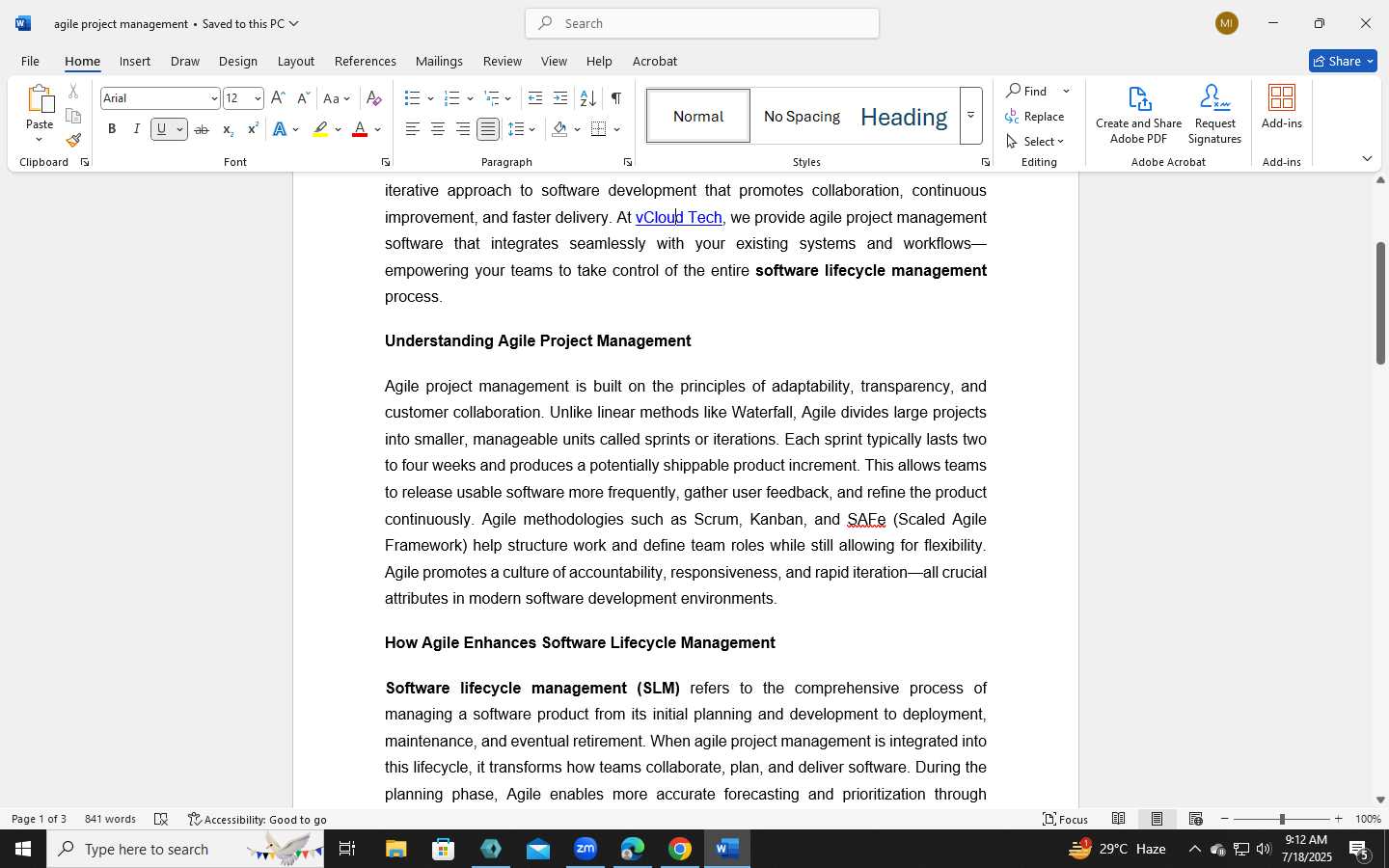Toggle Superscript formatting
The image size is (1389, 868).
click(253, 129)
